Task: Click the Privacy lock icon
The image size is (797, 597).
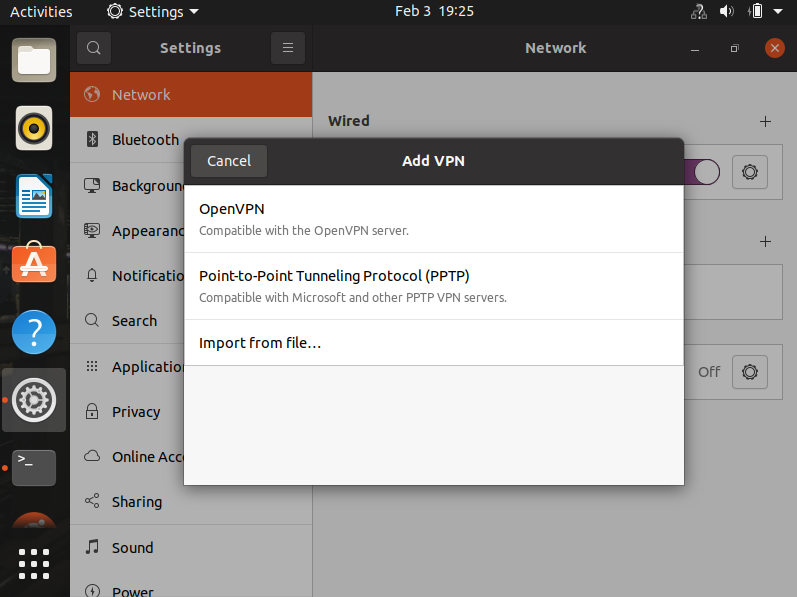Action: (x=92, y=411)
